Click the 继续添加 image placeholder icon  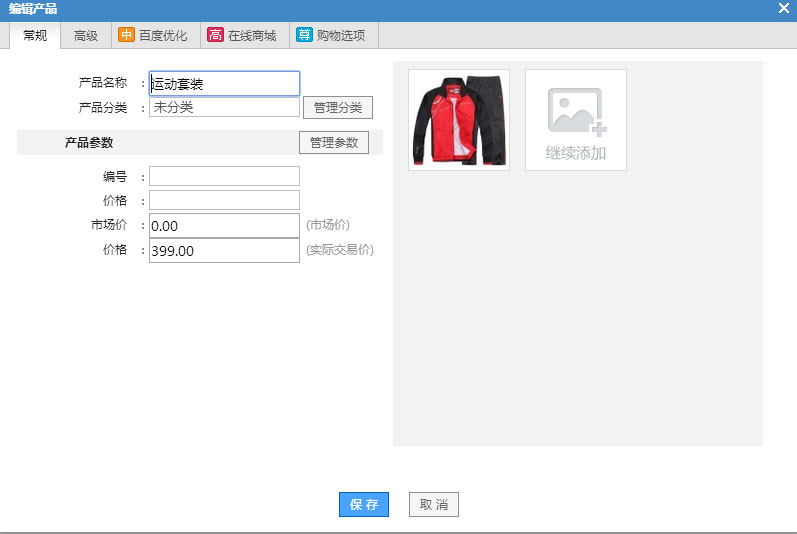pyautogui.click(x=576, y=112)
